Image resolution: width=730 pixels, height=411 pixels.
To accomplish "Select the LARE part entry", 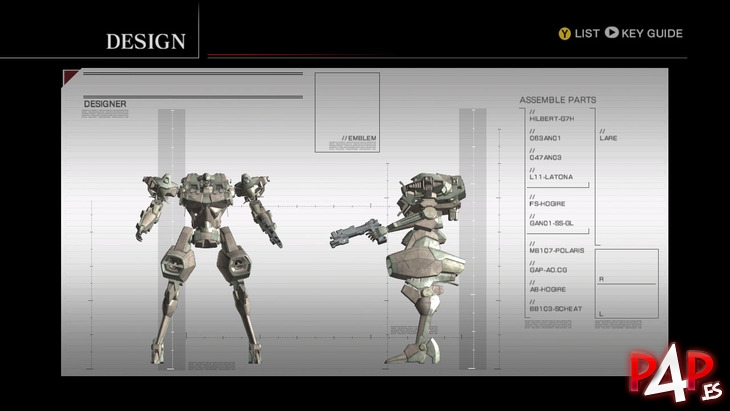I will tap(608, 138).
